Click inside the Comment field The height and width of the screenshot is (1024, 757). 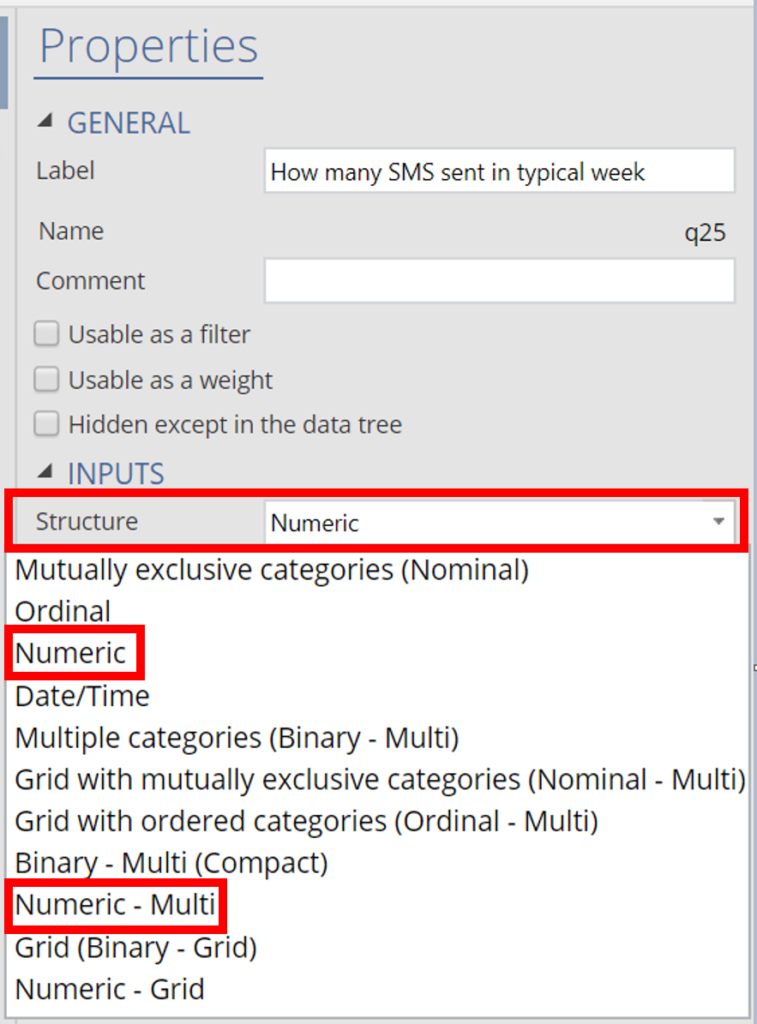point(499,281)
